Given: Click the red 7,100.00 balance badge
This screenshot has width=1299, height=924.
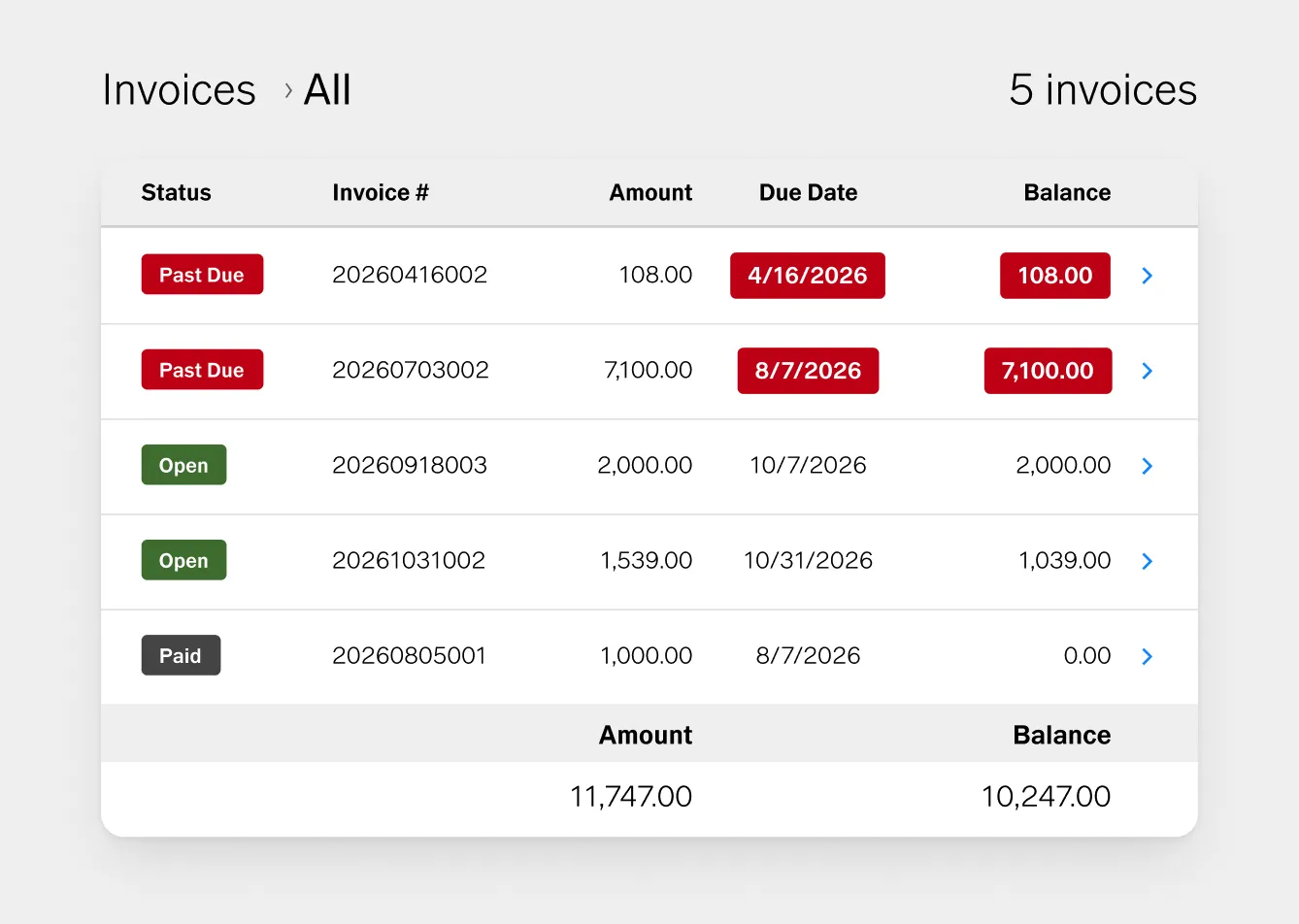Looking at the screenshot, I should [1048, 371].
